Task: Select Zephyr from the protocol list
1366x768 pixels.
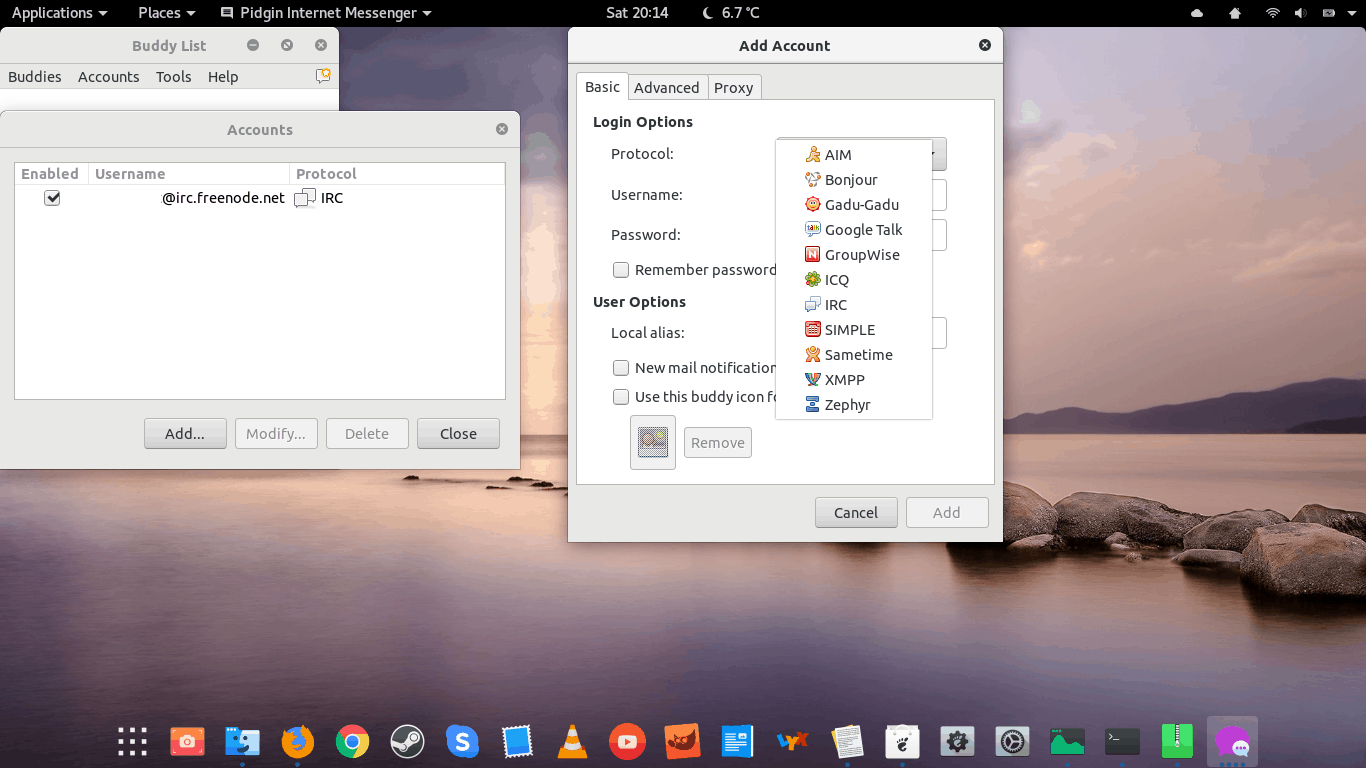Action: [x=847, y=405]
